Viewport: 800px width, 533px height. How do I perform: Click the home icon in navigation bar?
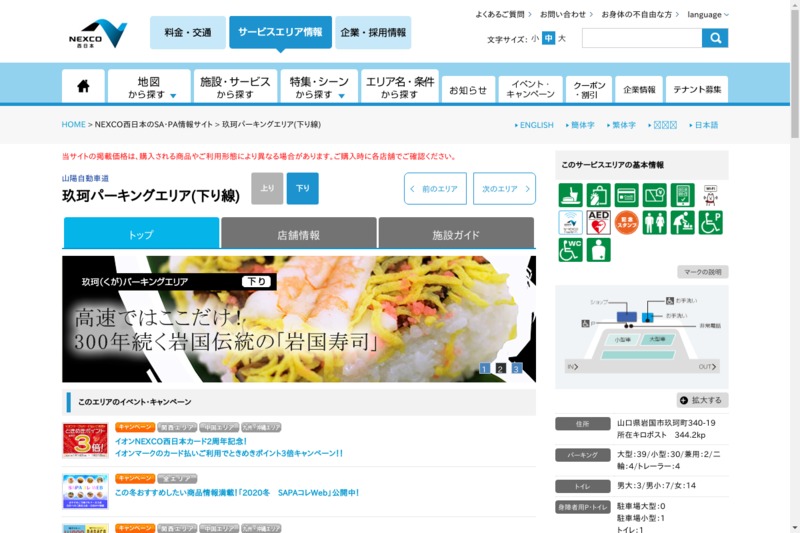point(83,87)
